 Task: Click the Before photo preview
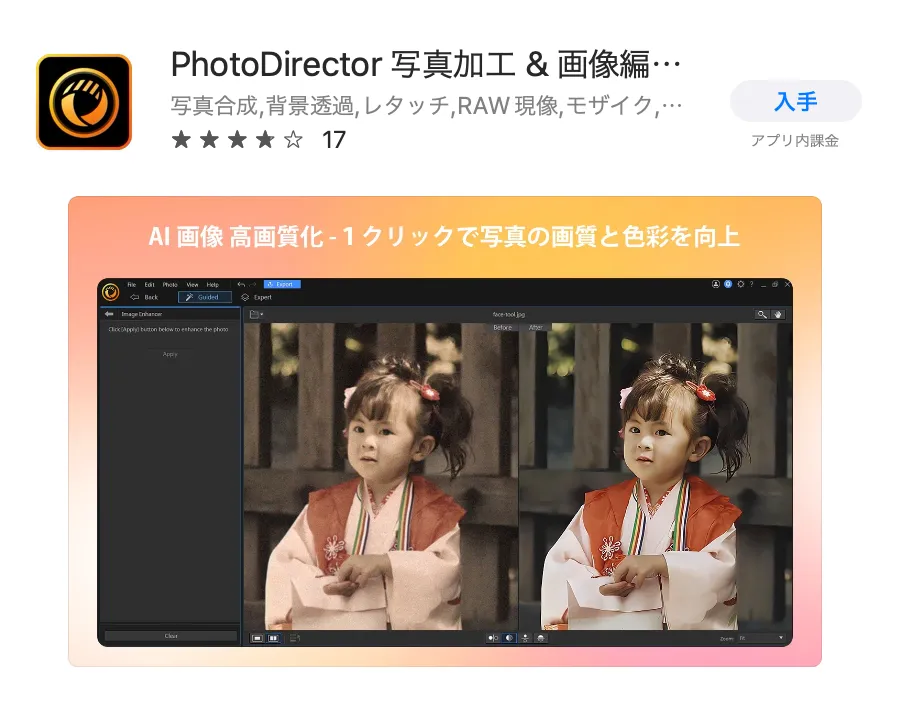pos(381,476)
